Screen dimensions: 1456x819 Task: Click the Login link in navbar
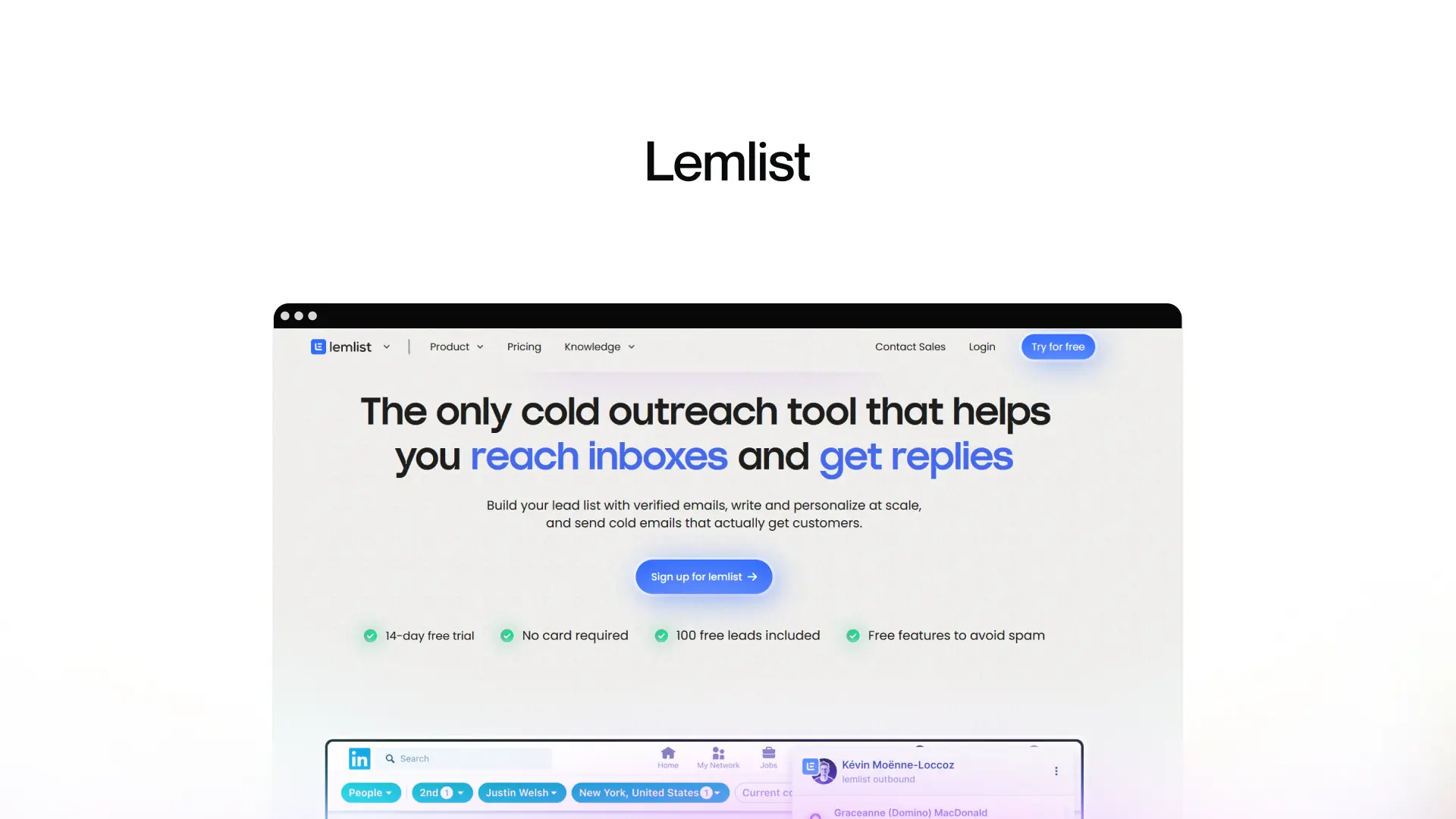coord(982,346)
